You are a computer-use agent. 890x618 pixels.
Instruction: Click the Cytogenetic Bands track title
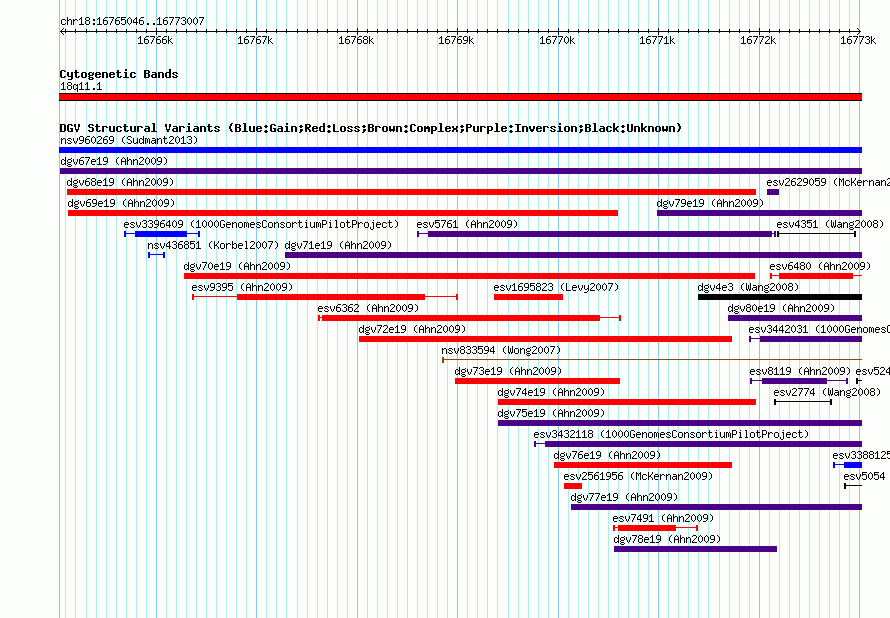pos(119,74)
